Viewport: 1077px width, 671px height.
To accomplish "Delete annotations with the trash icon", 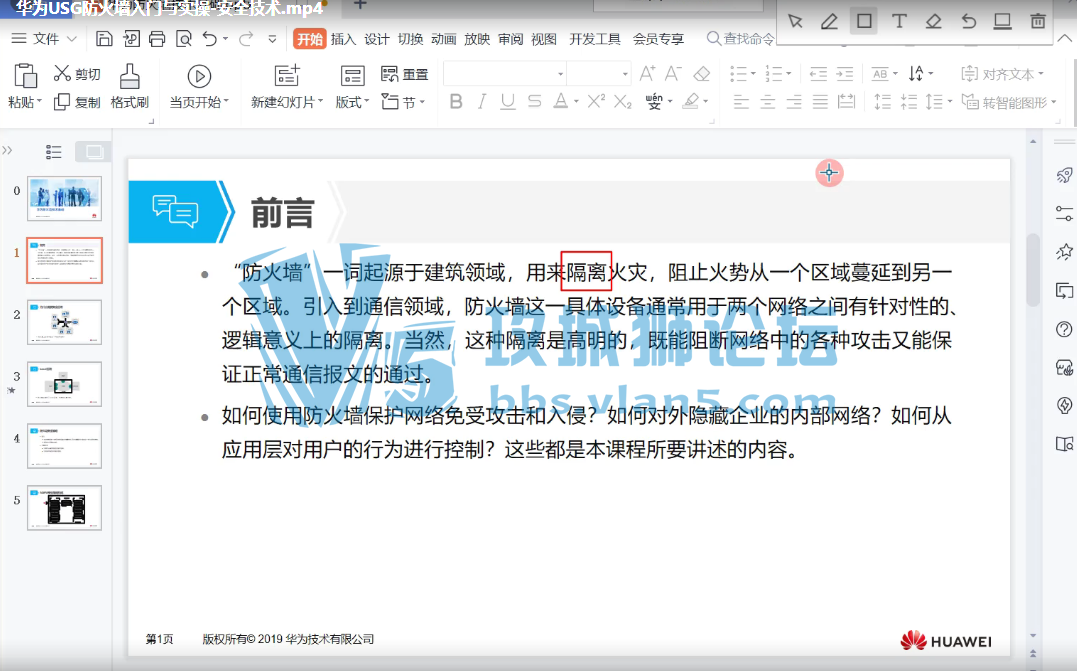I will [1038, 21].
